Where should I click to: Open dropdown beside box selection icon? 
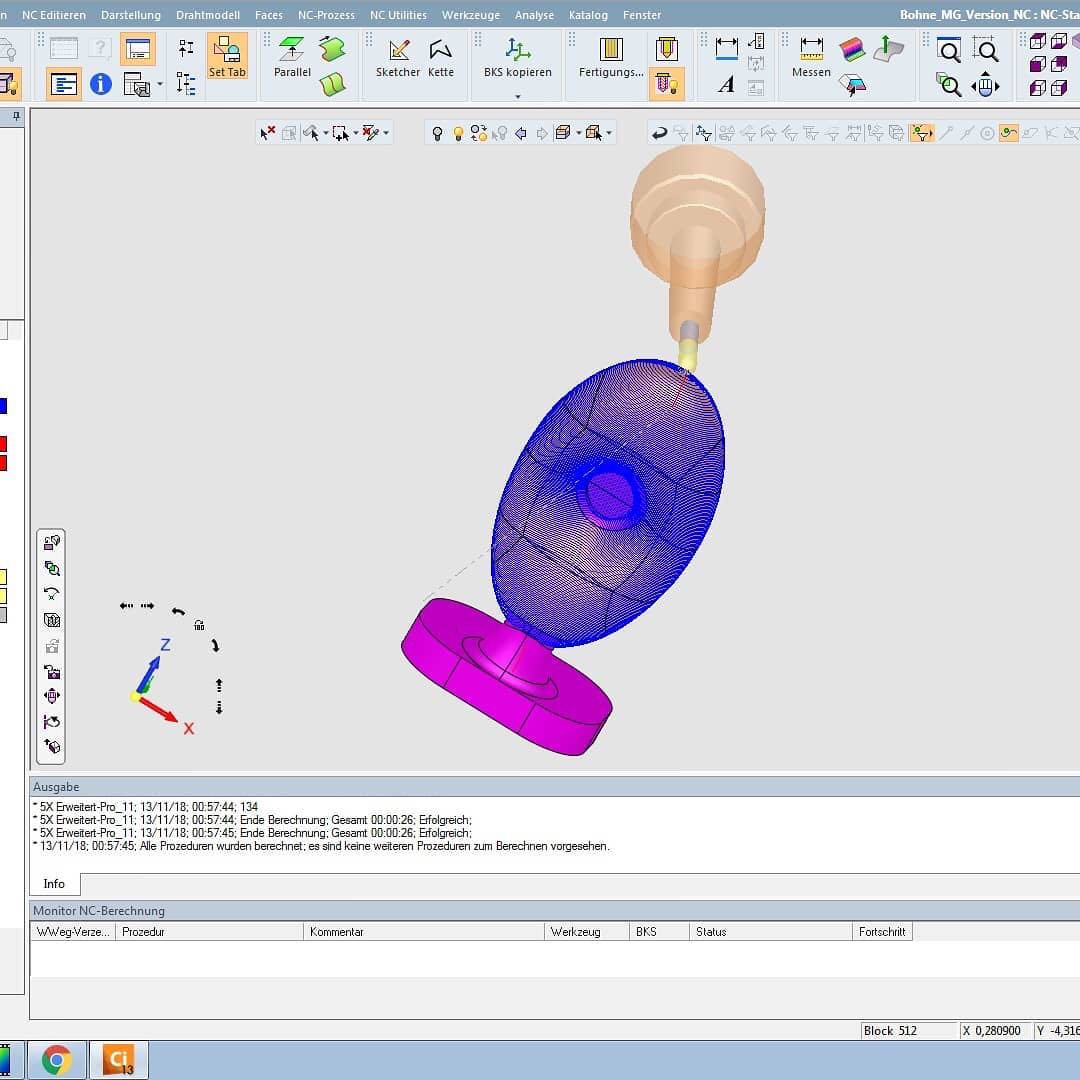click(355, 133)
